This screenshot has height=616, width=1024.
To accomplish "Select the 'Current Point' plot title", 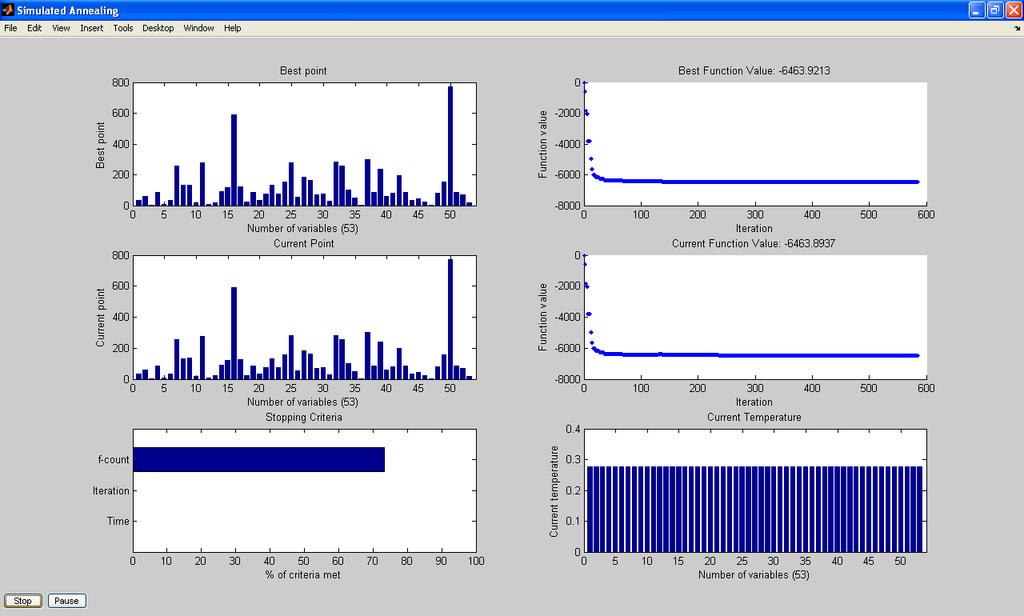I will click(304, 244).
